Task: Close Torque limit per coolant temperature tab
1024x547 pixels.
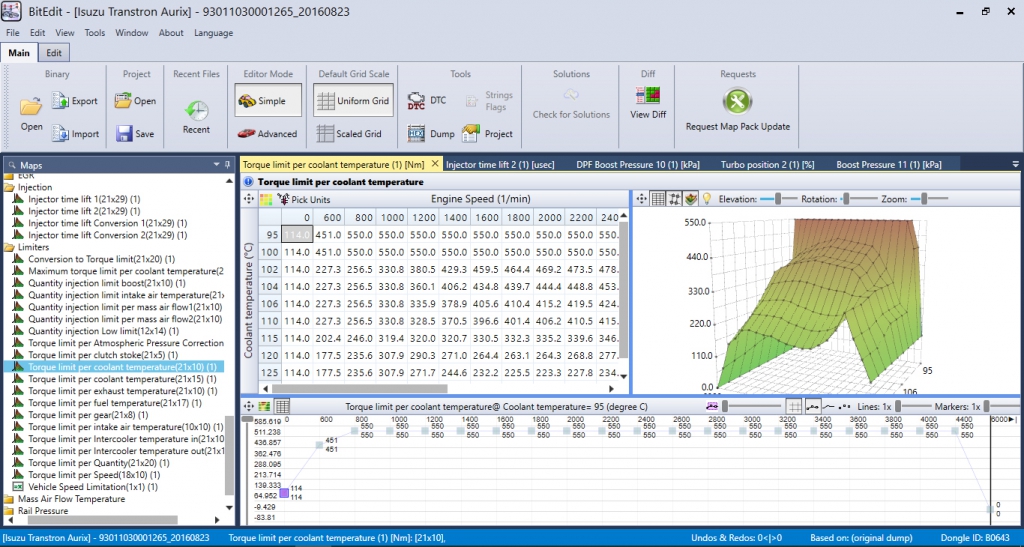Action: (x=435, y=164)
